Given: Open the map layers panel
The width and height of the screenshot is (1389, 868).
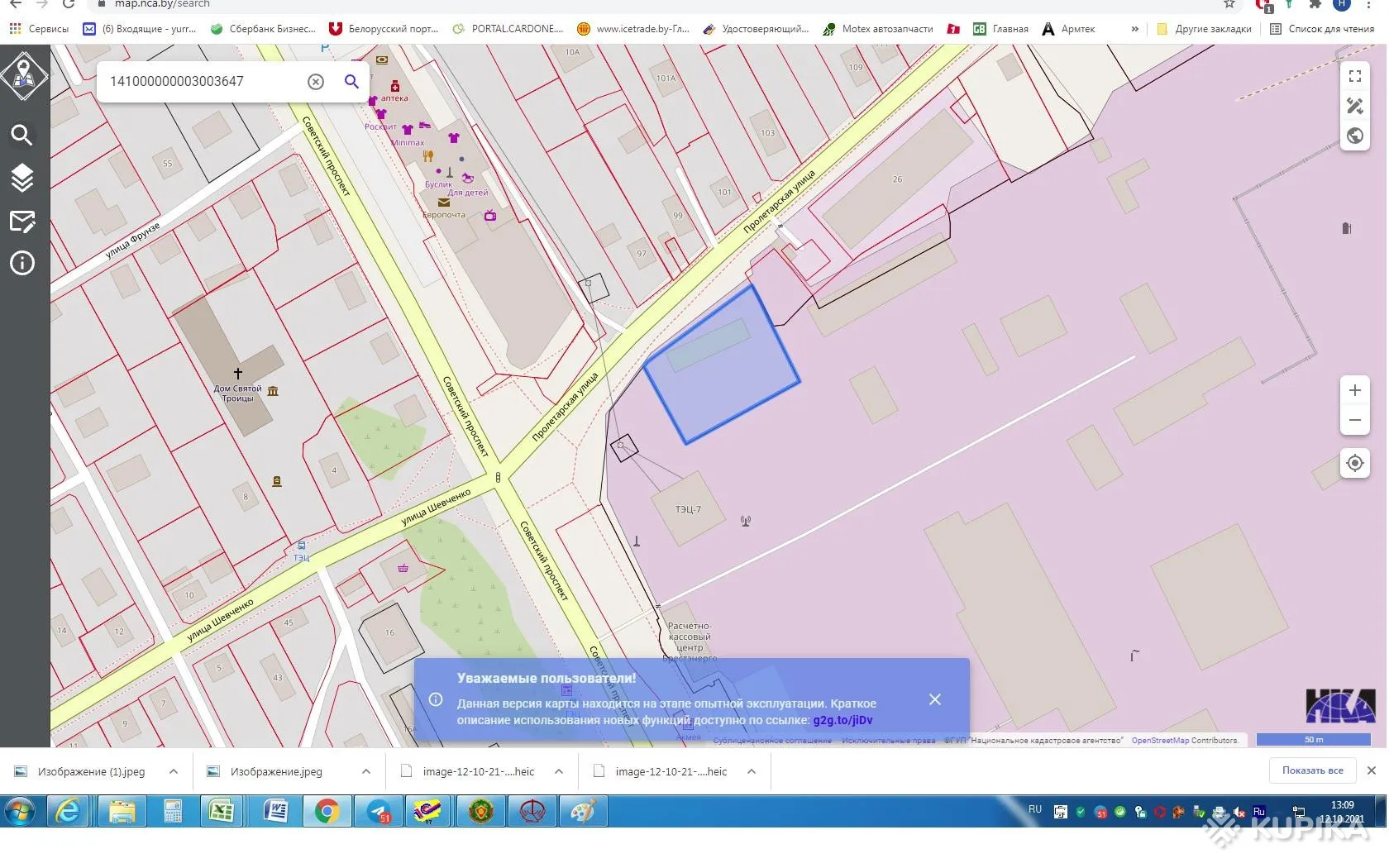Looking at the screenshot, I should pos(21,178).
